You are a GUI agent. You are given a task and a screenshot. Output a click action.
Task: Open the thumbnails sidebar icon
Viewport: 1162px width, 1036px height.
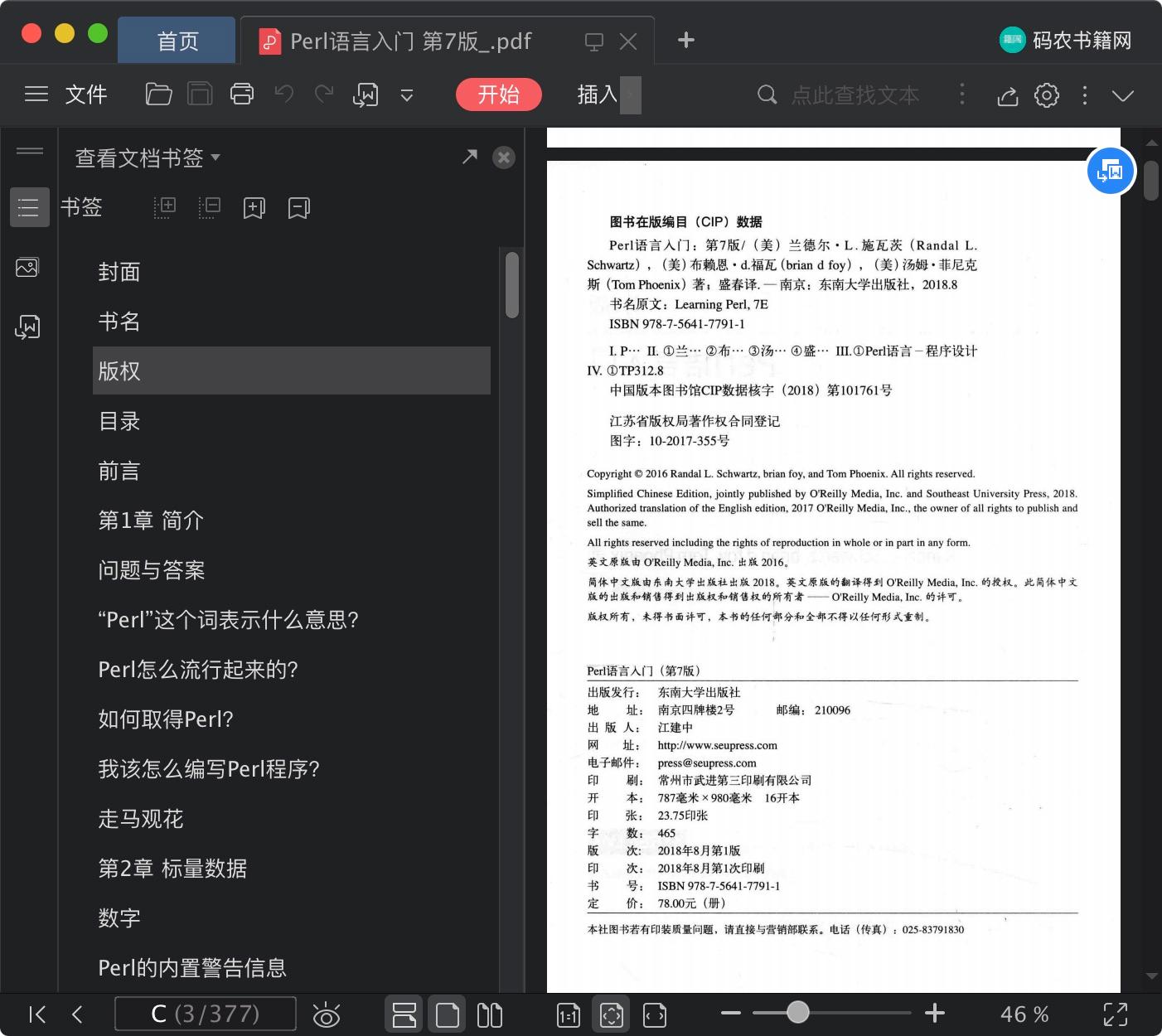27,268
